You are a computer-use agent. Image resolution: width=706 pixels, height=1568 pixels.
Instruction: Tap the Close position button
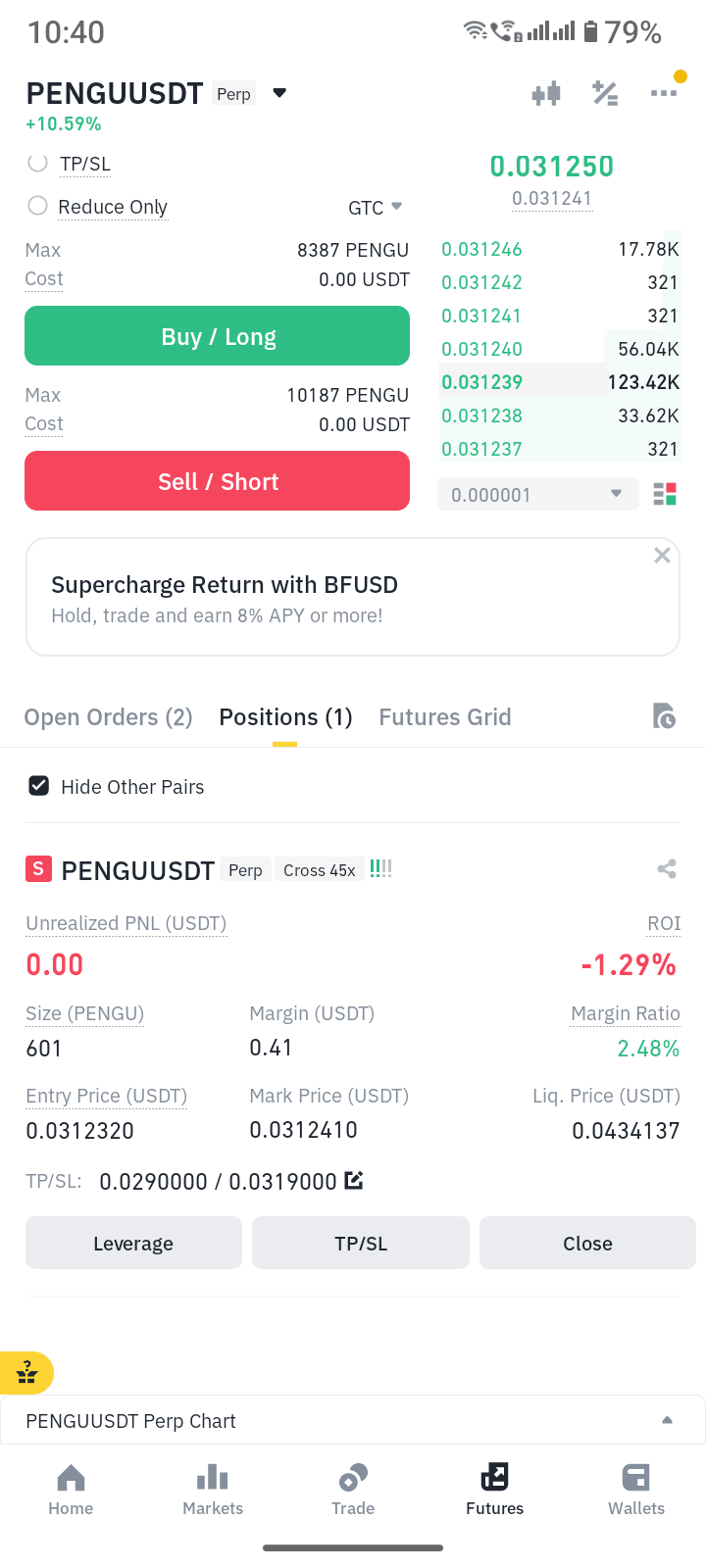[x=587, y=1243]
